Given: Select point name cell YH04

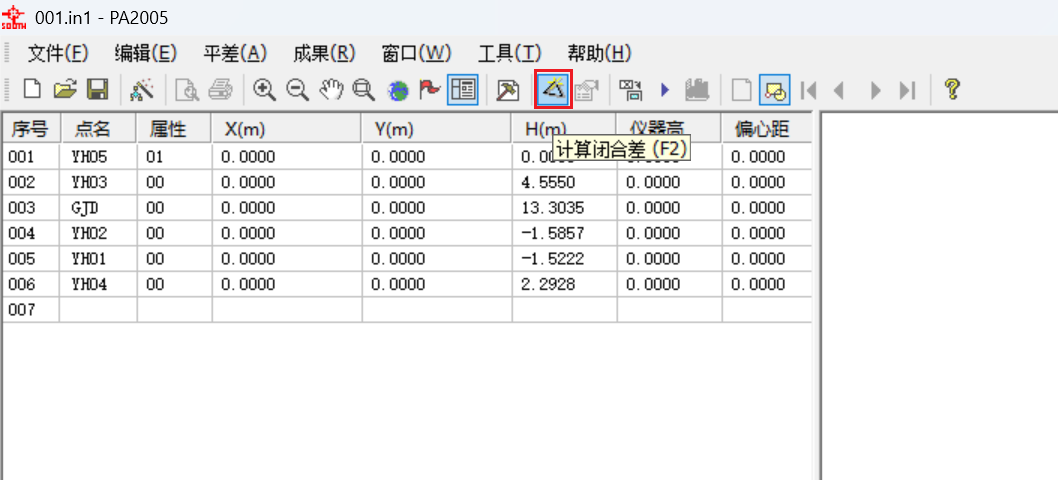Looking at the screenshot, I should click(x=99, y=285).
